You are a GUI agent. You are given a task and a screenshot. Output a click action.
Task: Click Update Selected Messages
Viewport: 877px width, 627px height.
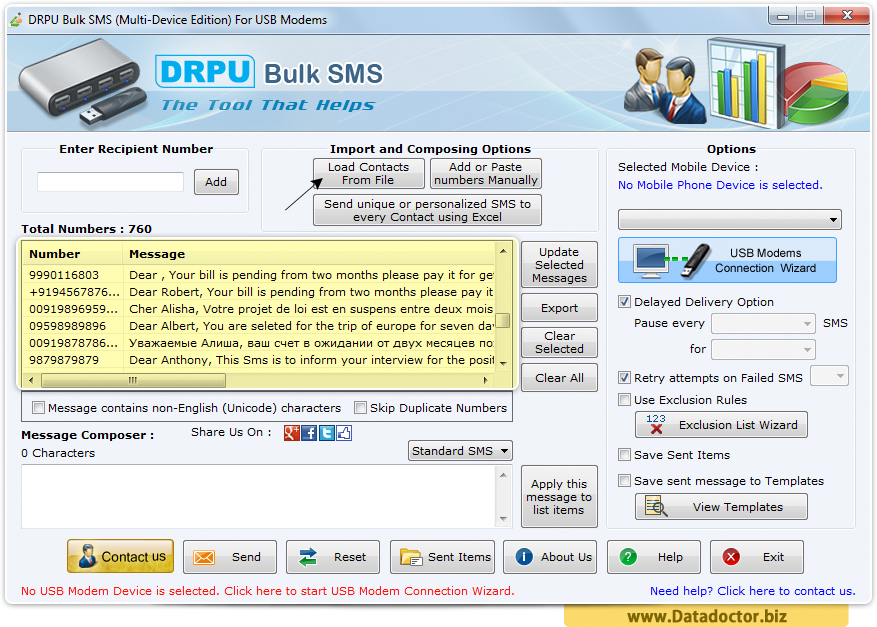coord(559,265)
